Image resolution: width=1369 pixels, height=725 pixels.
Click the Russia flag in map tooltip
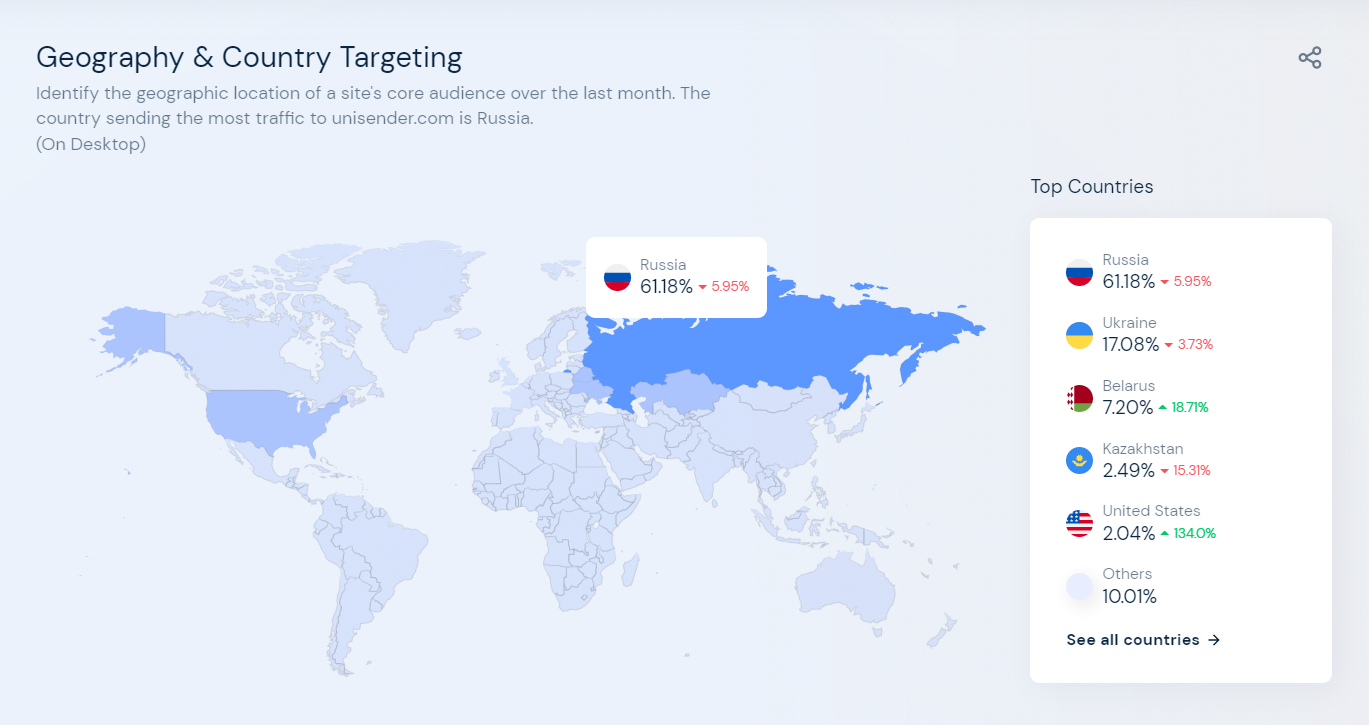point(617,277)
